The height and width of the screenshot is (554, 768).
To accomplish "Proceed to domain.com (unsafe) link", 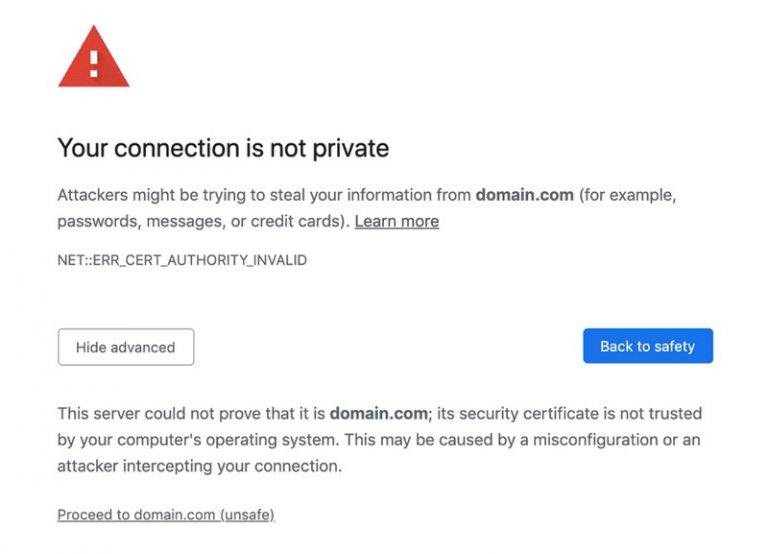I will click(x=165, y=514).
